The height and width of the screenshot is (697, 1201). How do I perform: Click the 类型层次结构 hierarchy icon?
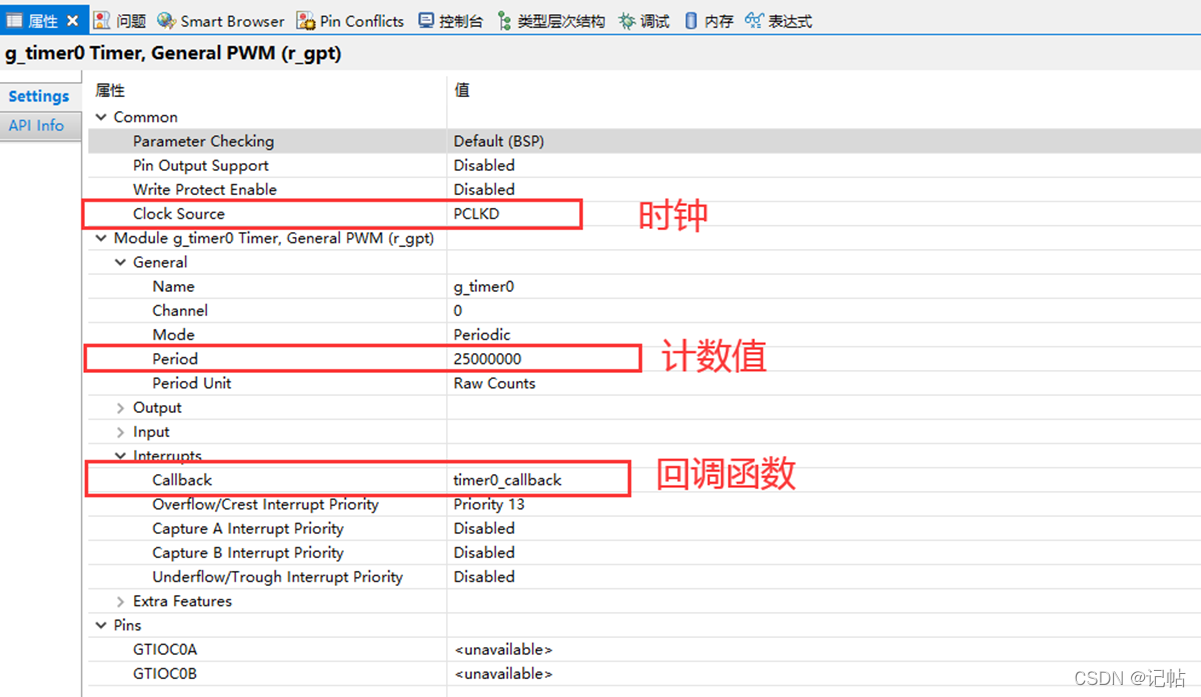pos(504,21)
